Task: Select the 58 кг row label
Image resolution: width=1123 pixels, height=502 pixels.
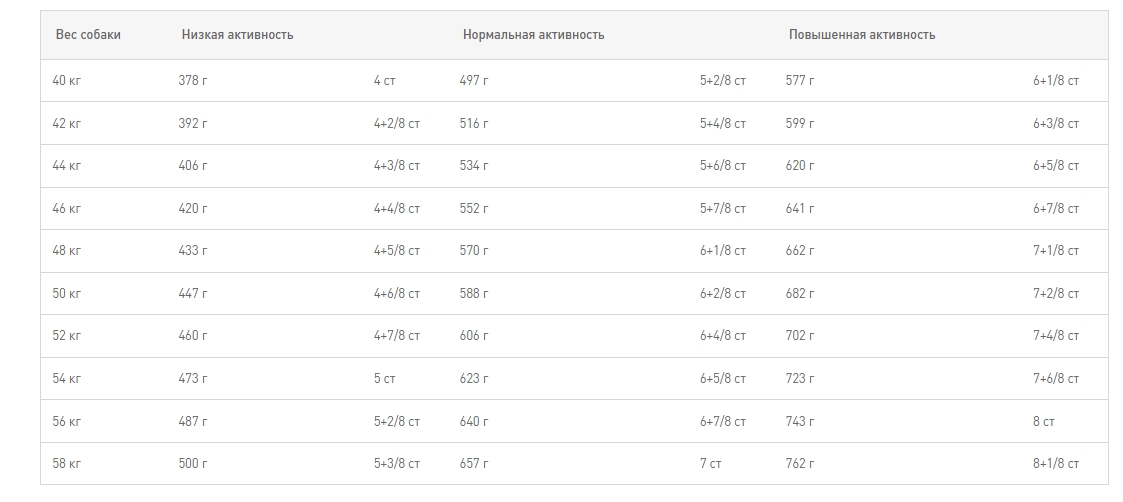Action: [x=67, y=465]
